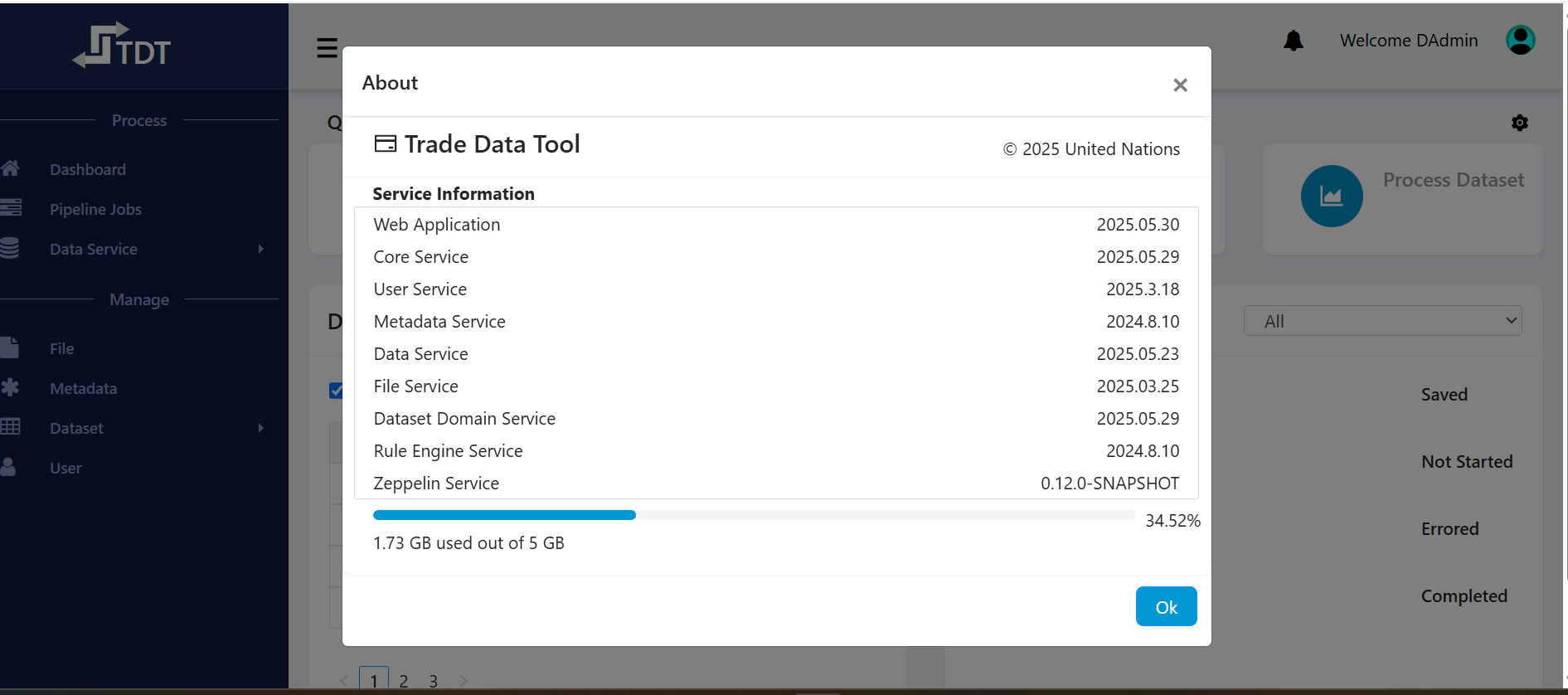Click the Process Dataset chart icon
Screen dimensions: 1568x695
pos(1331,197)
